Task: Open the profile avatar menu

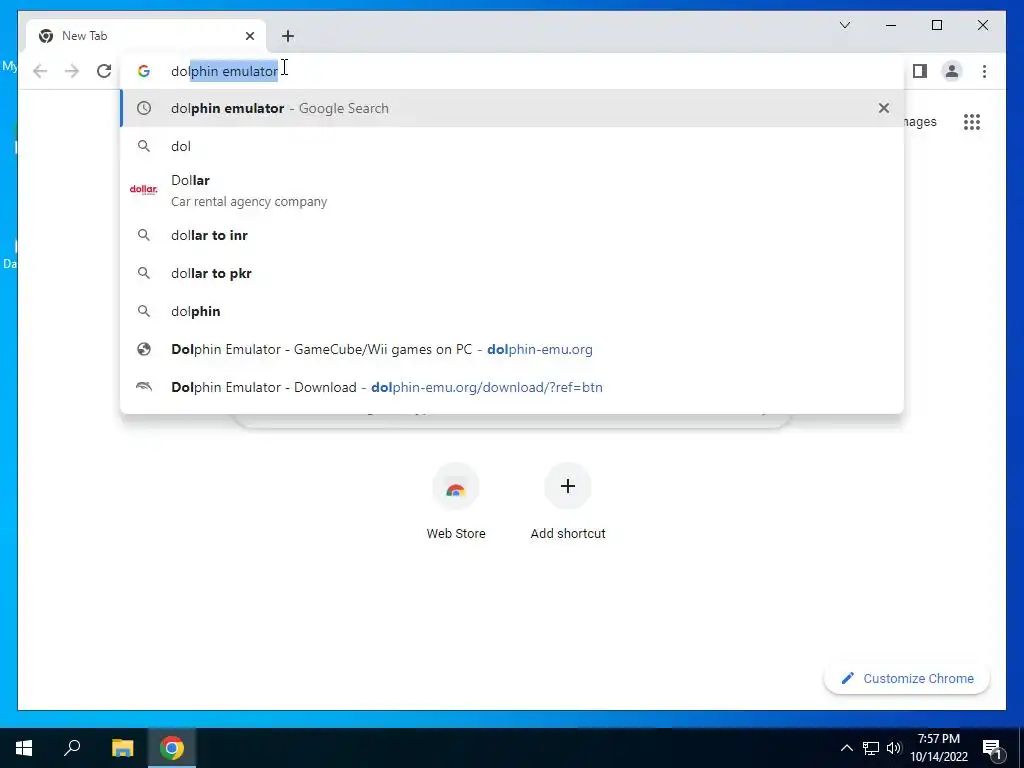Action: click(952, 71)
